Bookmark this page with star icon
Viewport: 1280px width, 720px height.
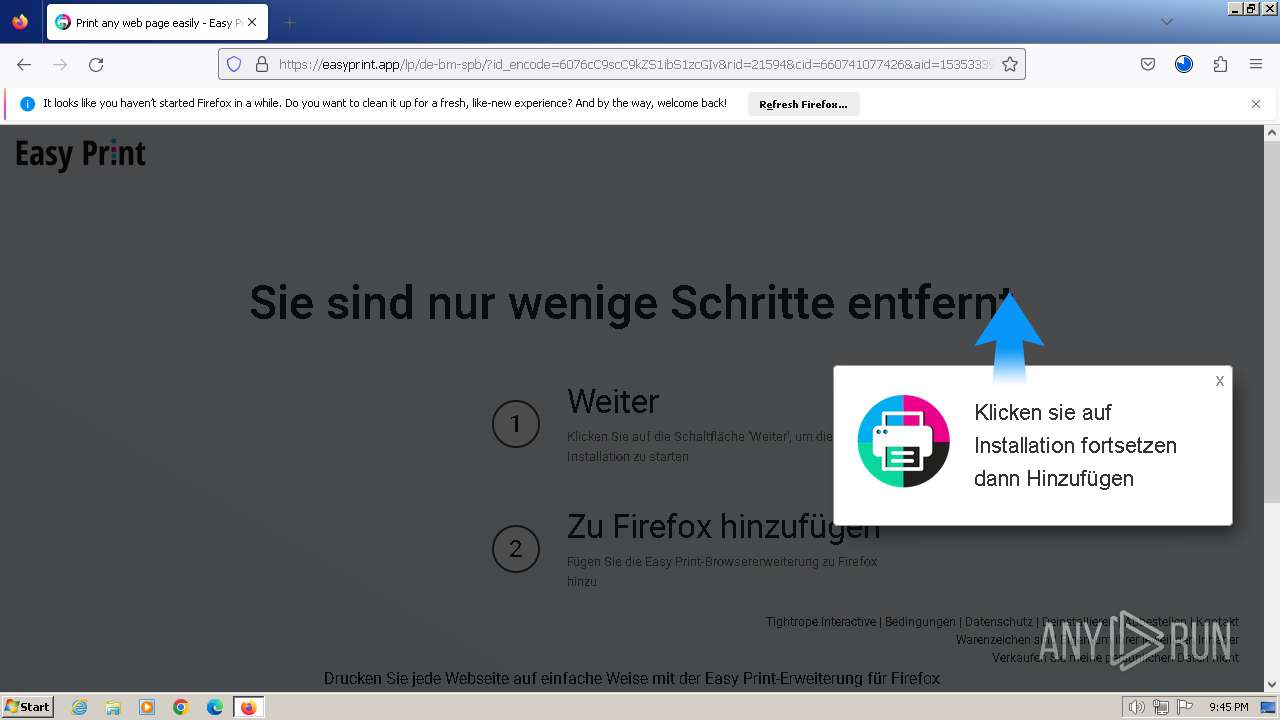tap(1010, 64)
